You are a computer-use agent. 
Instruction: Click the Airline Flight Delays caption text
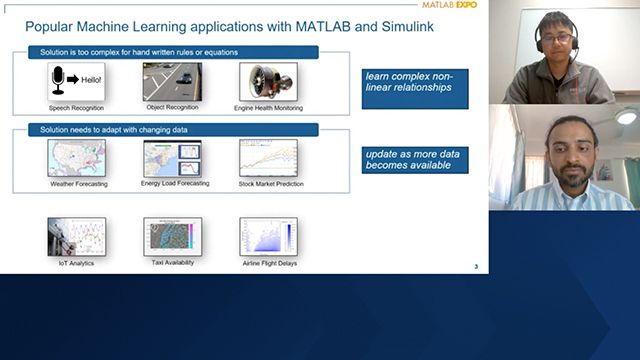[x=270, y=263]
